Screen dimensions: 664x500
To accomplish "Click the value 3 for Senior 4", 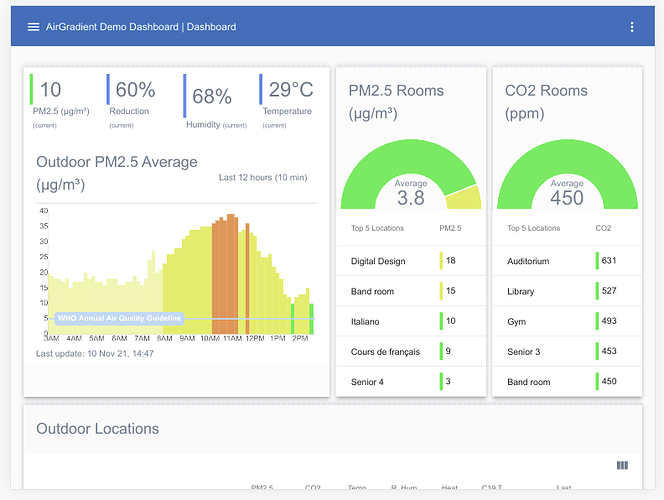I will click(x=448, y=381).
